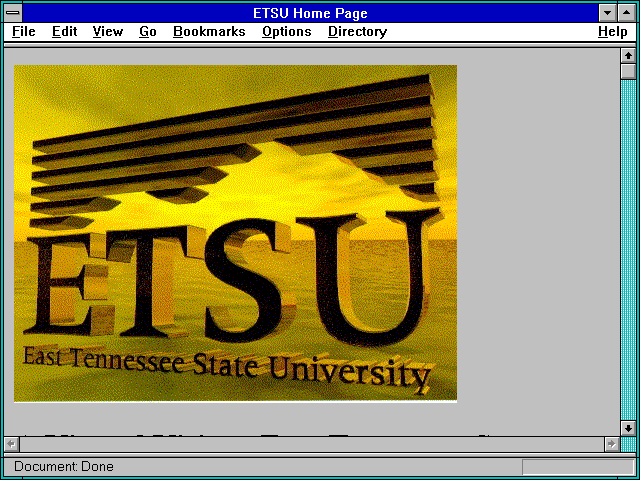
Task: Click the vertical scrollbar thumb
Action: tap(628, 71)
